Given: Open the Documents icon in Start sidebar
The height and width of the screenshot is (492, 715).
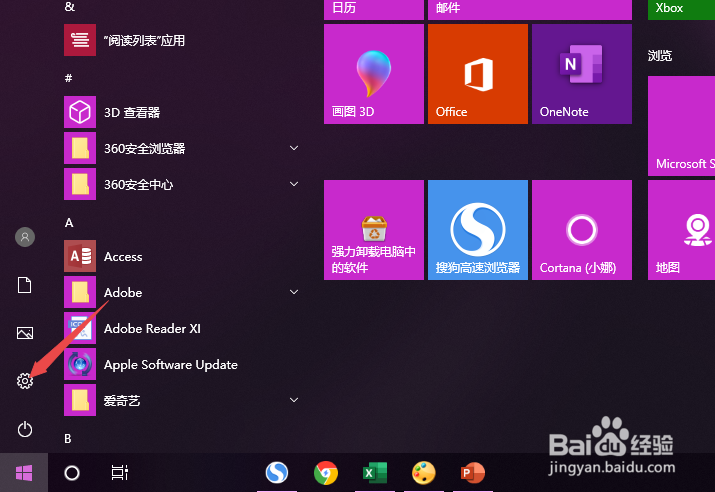Looking at the screenshot, I should pyautogui.click(x=25, y=285).
